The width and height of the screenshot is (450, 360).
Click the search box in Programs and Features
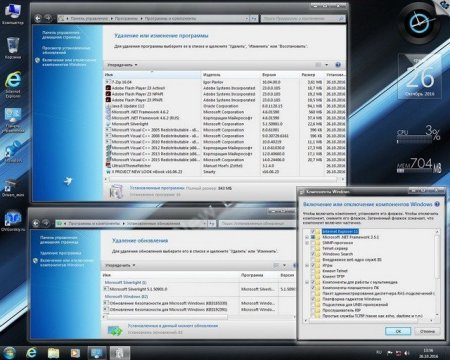pos(303,19)
